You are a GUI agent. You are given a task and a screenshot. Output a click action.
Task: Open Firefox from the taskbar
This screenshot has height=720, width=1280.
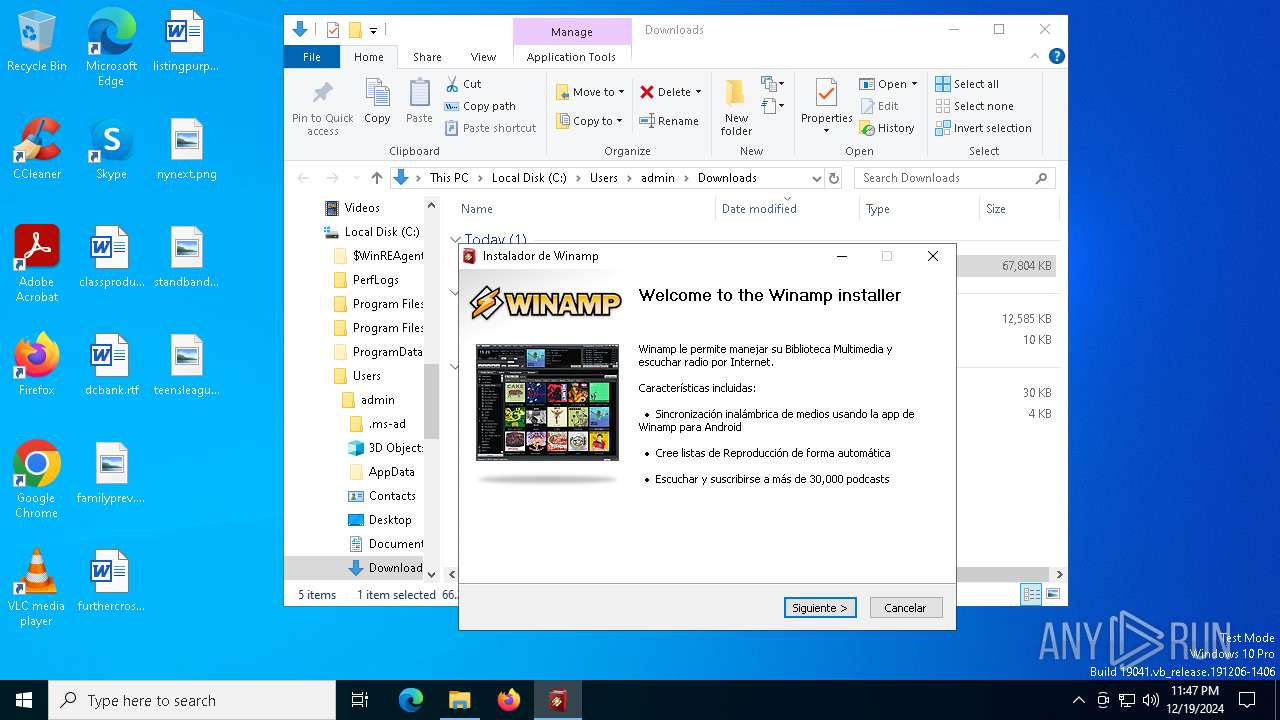[x=509, y=700]
